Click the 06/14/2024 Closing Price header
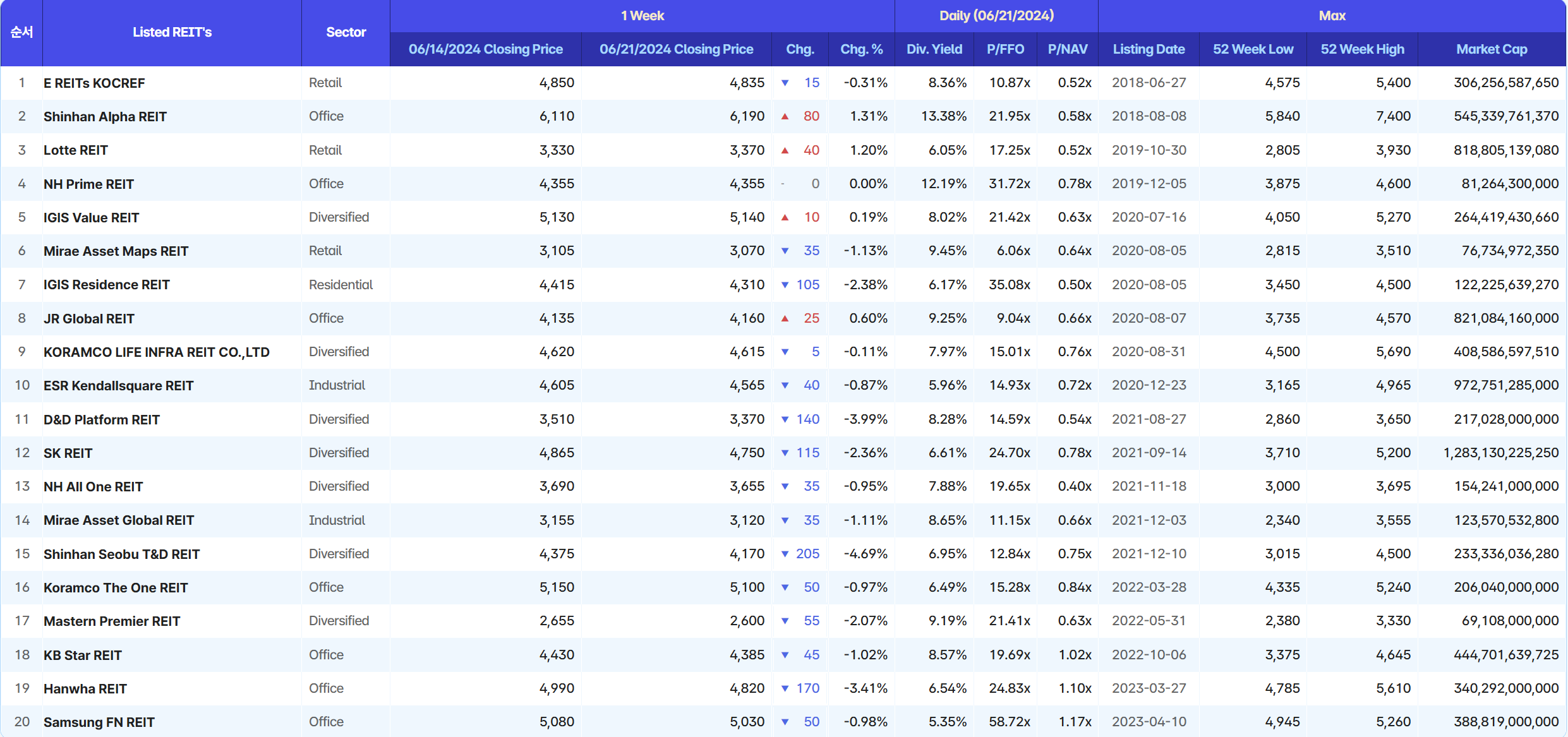Image resolution: width=1568 pixels, height=737 pixels. coord(485,49)
